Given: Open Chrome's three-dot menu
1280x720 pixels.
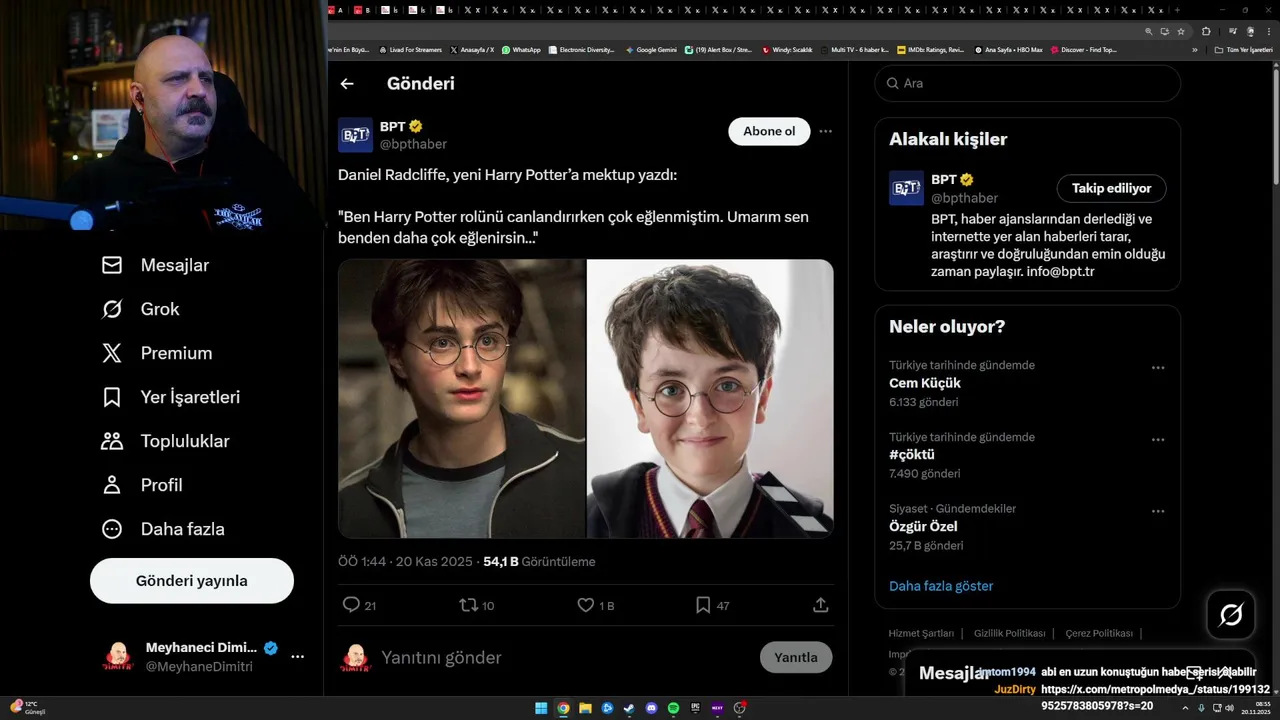Looking at the screenshot, I should (x=1269, y=31).
